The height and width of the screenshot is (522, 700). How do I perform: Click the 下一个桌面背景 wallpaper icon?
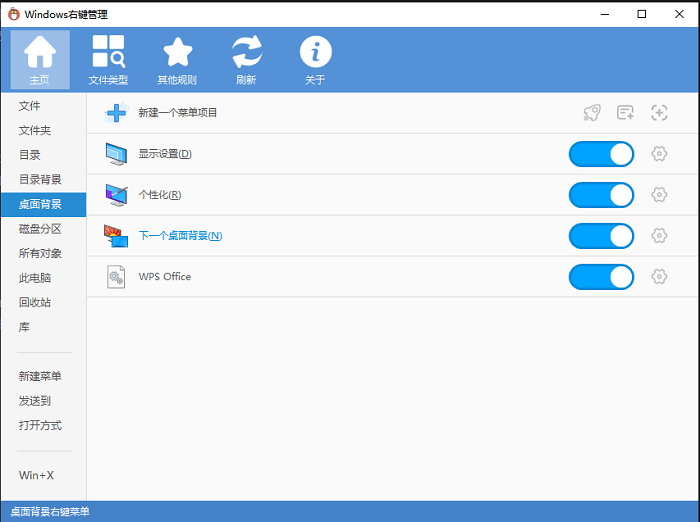(x=116, y=236)
